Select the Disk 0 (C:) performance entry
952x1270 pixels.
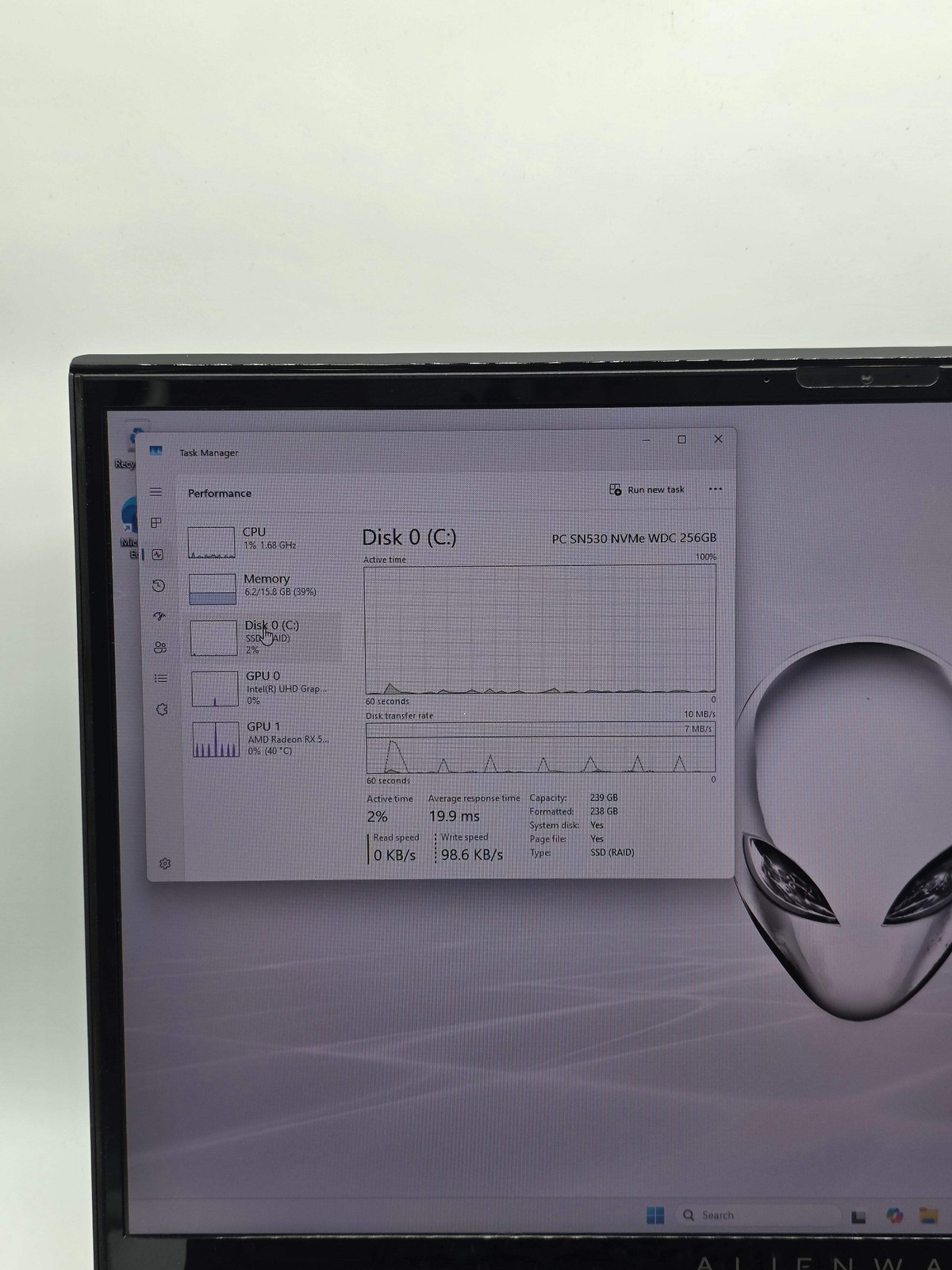click(x=264, y=637)
